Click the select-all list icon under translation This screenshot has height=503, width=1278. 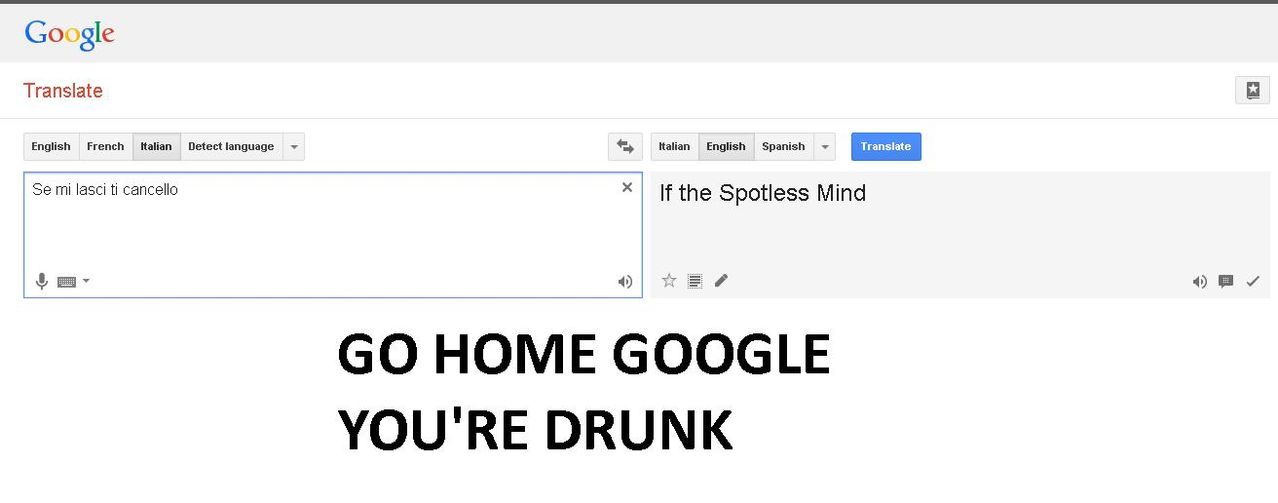695,281
